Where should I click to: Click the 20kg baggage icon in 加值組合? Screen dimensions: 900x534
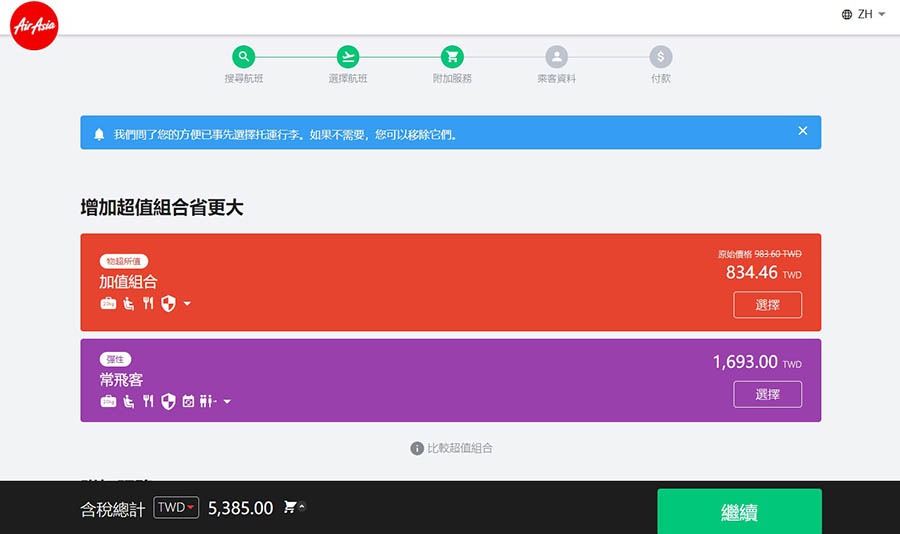tap(108, 304)
